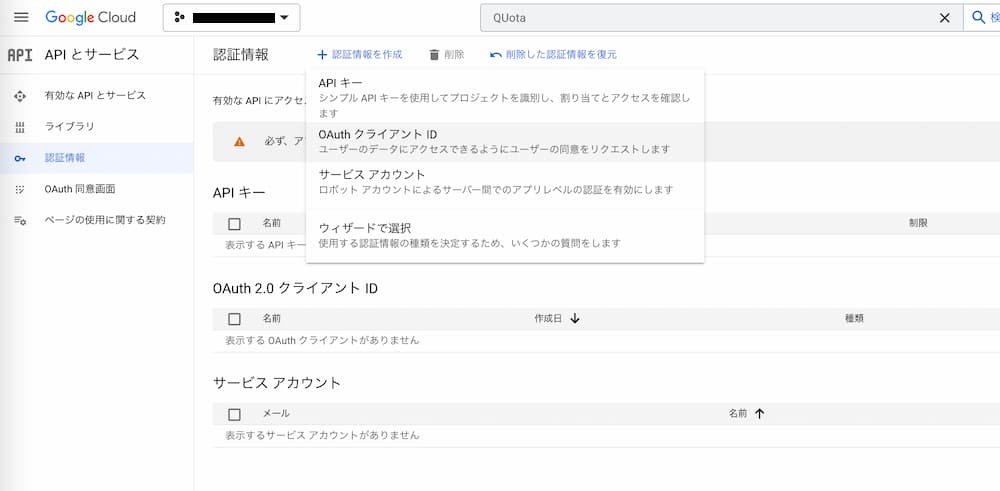Click the orange warning triangle icon
Image resolution: width=1000 pixels, height=491 pixels.
(239, 142)
